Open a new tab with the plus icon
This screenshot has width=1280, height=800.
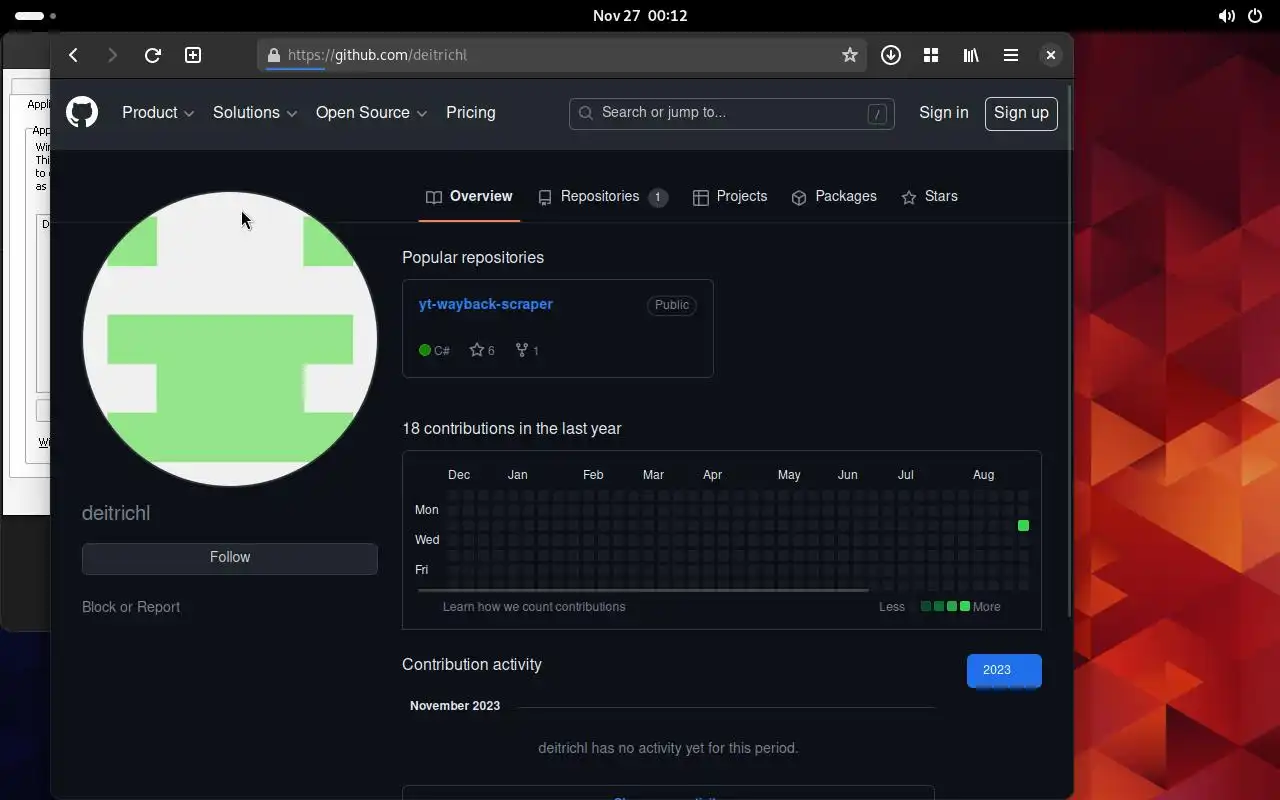point(193,55)
